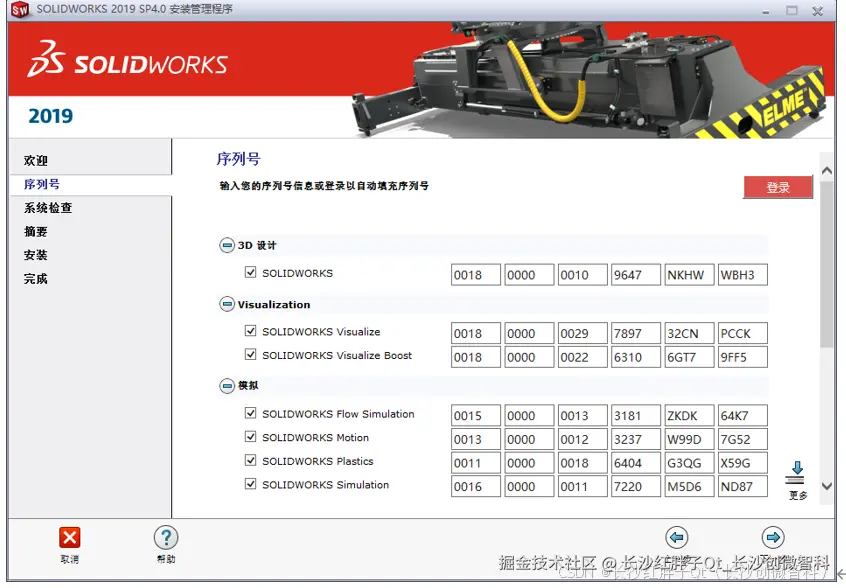Click the SOLIDWORKS Motion product label

pos(316,437)
